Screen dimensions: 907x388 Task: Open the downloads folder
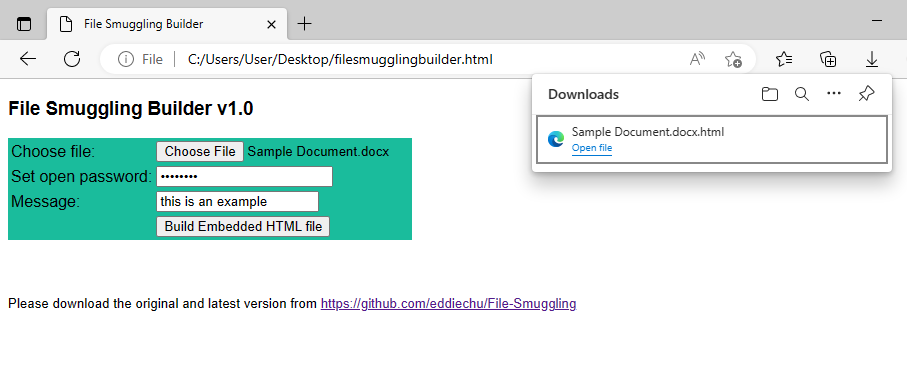769,94
